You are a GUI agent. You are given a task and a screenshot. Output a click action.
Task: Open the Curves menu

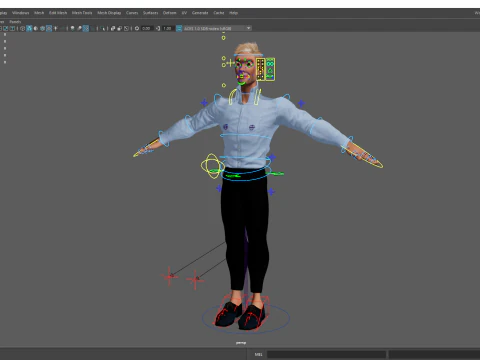tap(132, 13)
